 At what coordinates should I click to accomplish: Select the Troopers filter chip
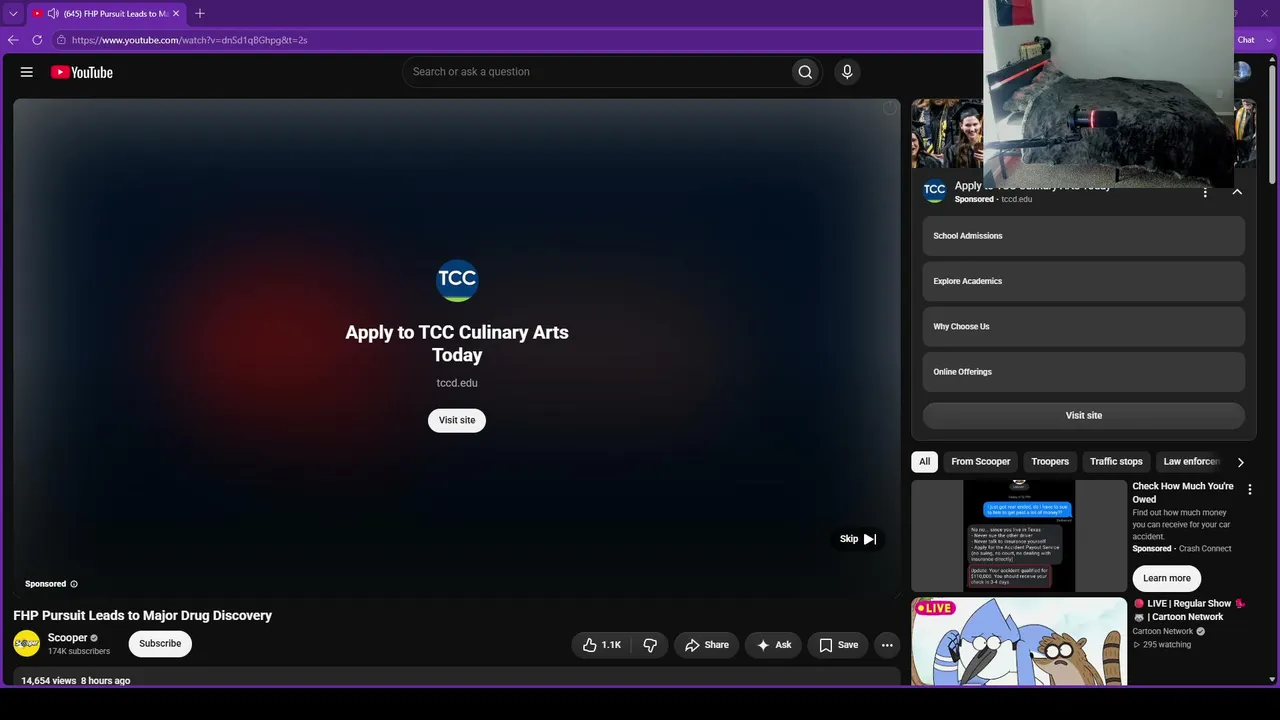pyautogui.click(x=1050, y=462)
